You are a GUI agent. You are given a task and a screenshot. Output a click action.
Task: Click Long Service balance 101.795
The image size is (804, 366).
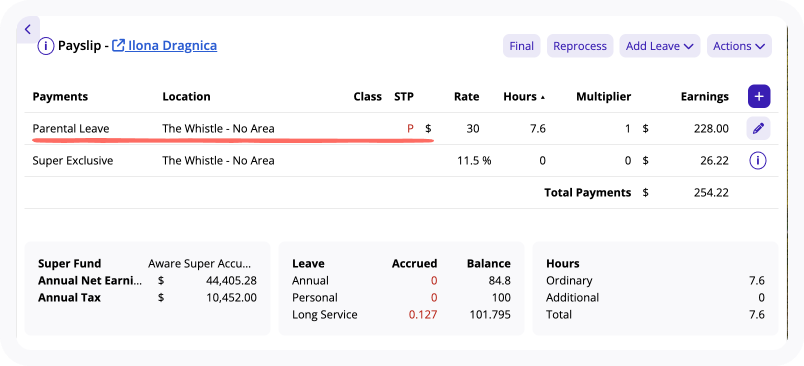(490, 315)
